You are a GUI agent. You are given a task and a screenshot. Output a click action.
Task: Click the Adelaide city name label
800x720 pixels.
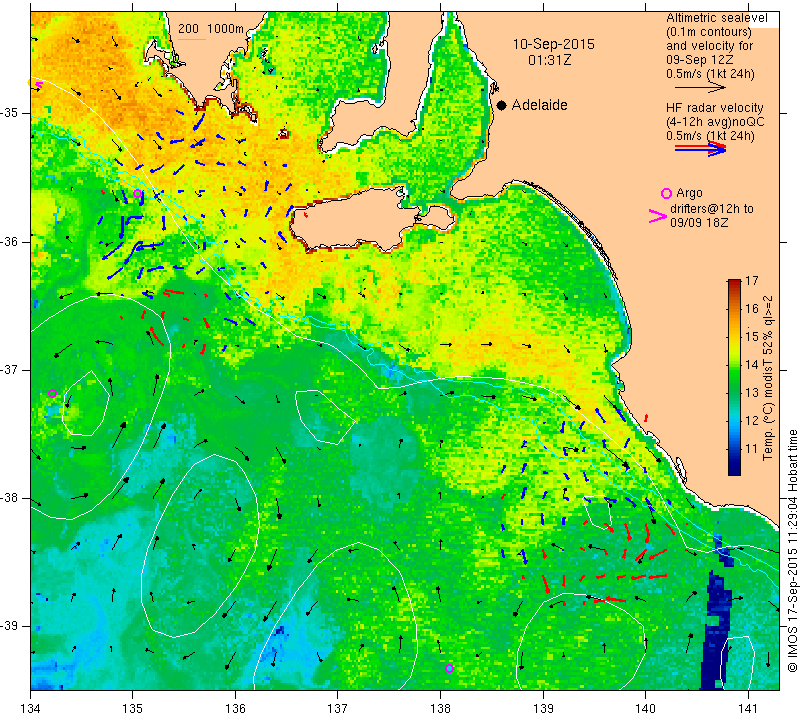click(539, 105)
